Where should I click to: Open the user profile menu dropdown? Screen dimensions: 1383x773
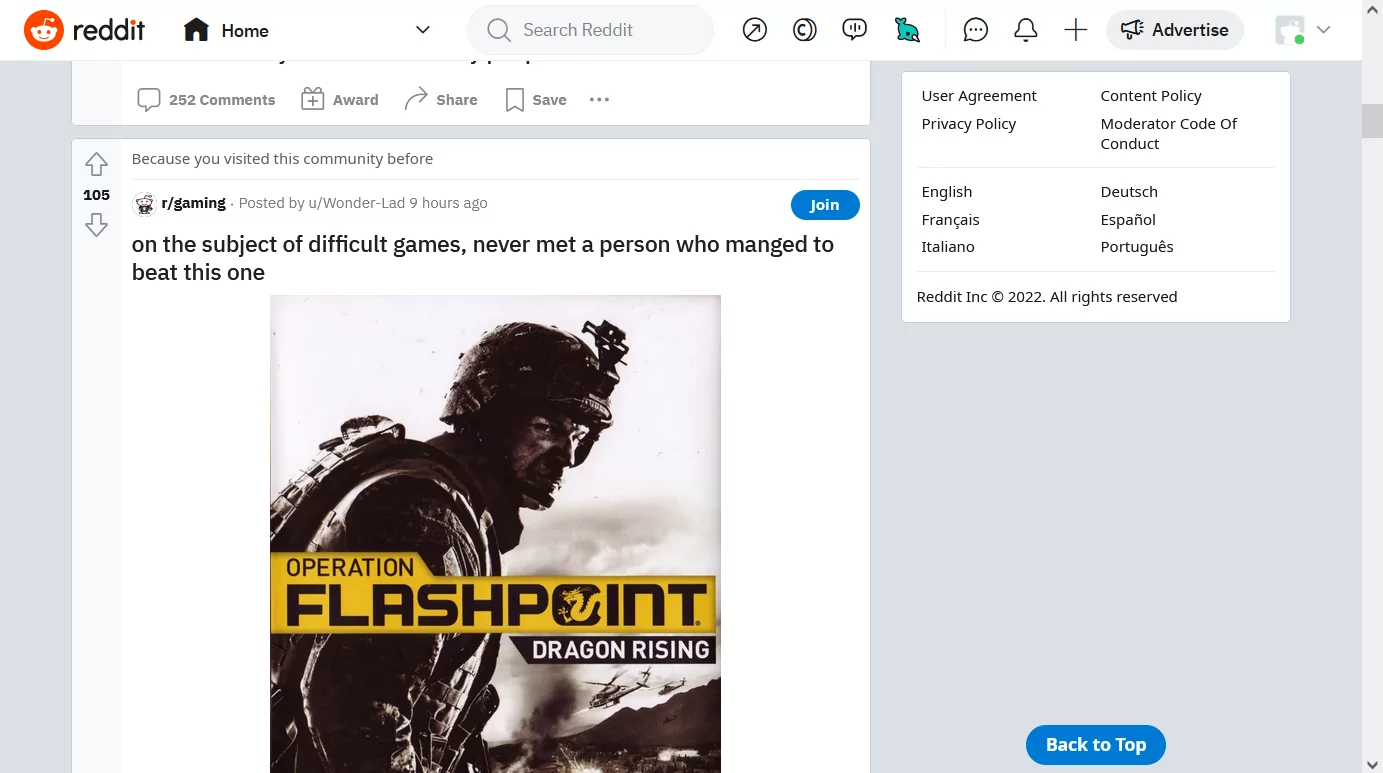coord(1304,30)
